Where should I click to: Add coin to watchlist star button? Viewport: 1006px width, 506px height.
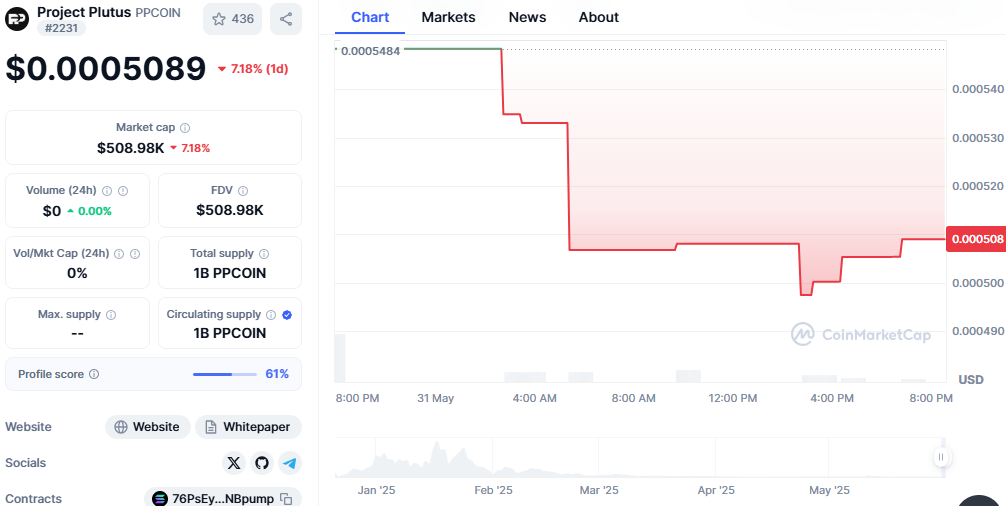(x=232, y=19)
